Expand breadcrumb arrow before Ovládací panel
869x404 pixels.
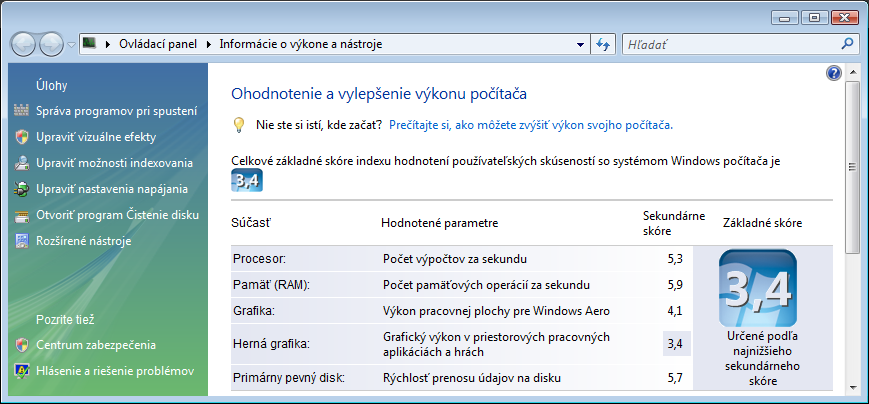tap(107, 44)
